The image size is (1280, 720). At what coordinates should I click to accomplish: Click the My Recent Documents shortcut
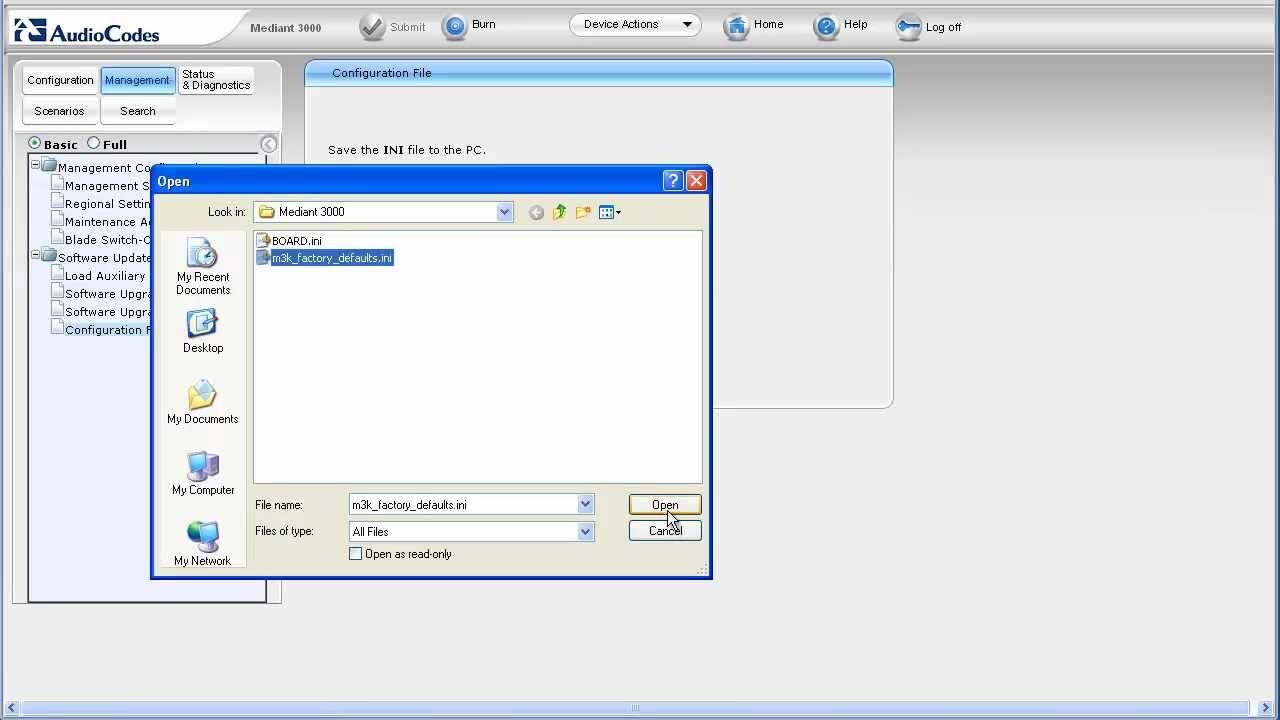203,267
